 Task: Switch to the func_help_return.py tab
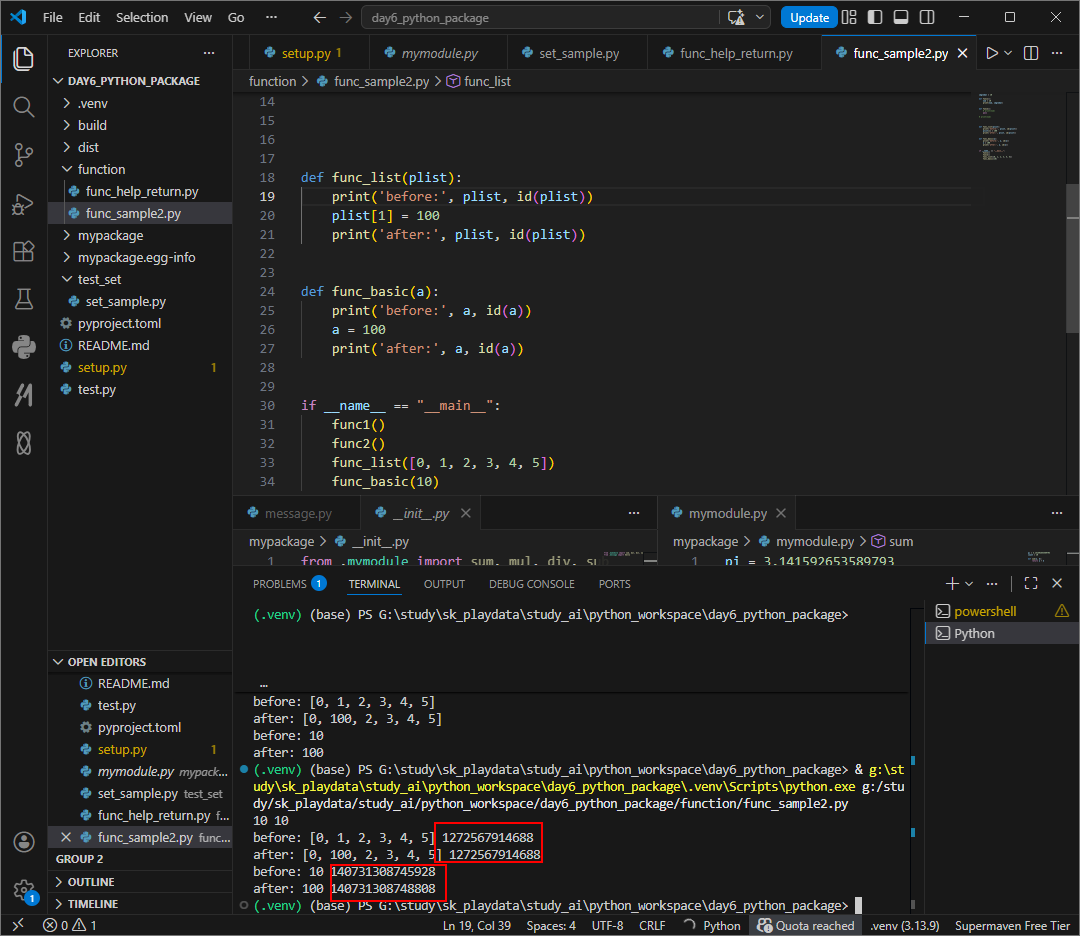(734, 53)
